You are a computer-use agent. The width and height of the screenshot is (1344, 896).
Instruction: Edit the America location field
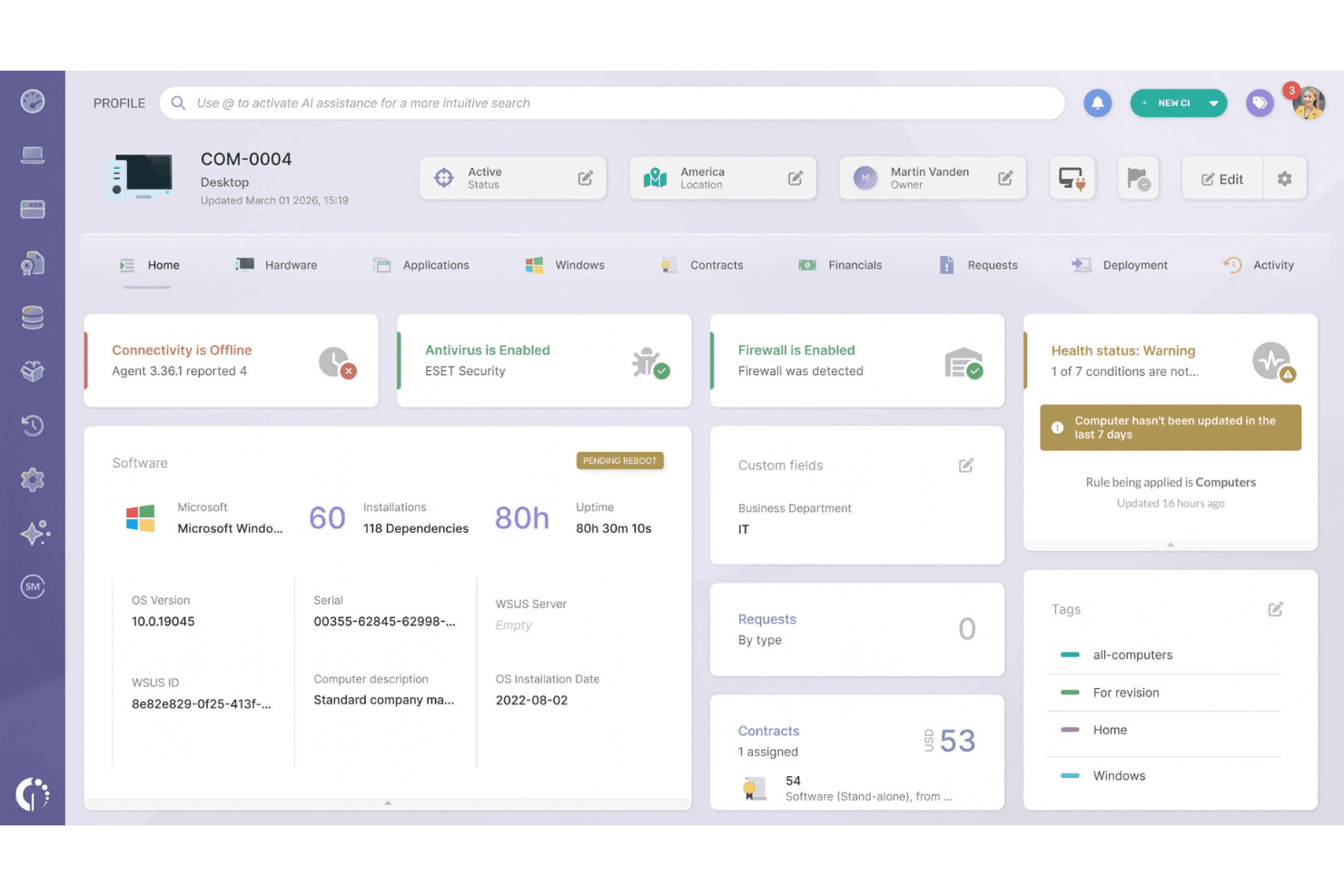click(796, 178)
